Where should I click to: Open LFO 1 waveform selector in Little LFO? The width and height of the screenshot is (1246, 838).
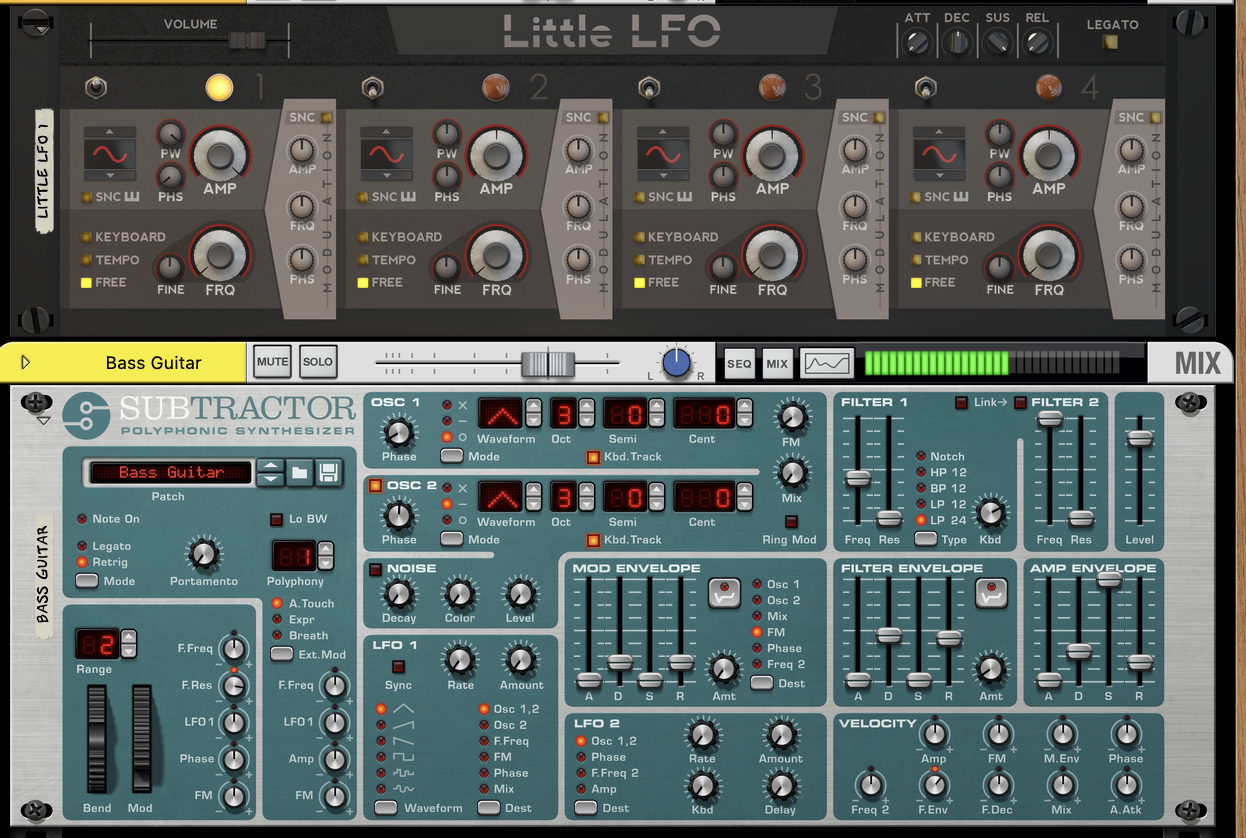110,153
